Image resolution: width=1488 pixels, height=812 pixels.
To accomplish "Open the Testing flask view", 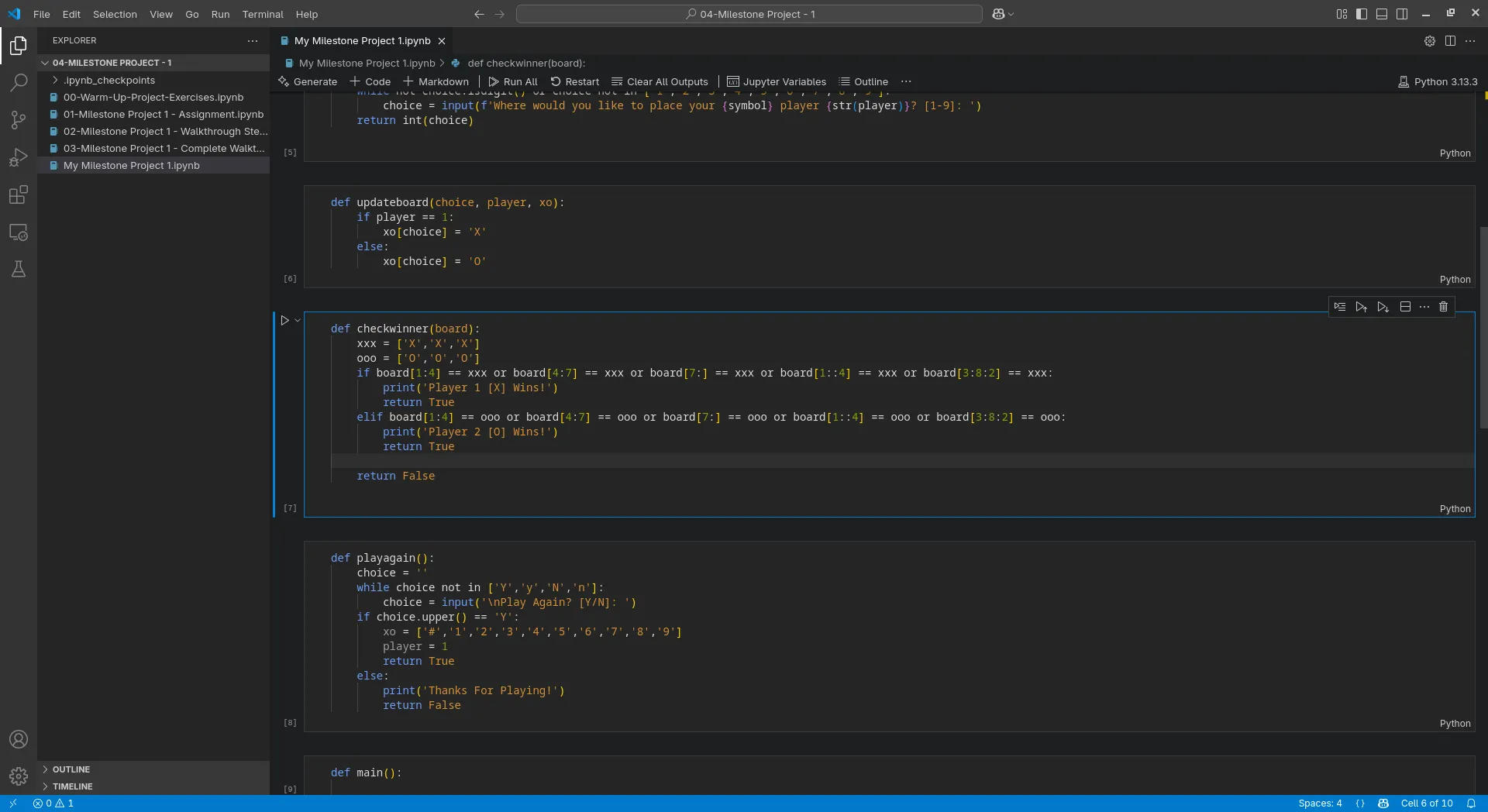I will pyautogui.click(x=19, y=269).
